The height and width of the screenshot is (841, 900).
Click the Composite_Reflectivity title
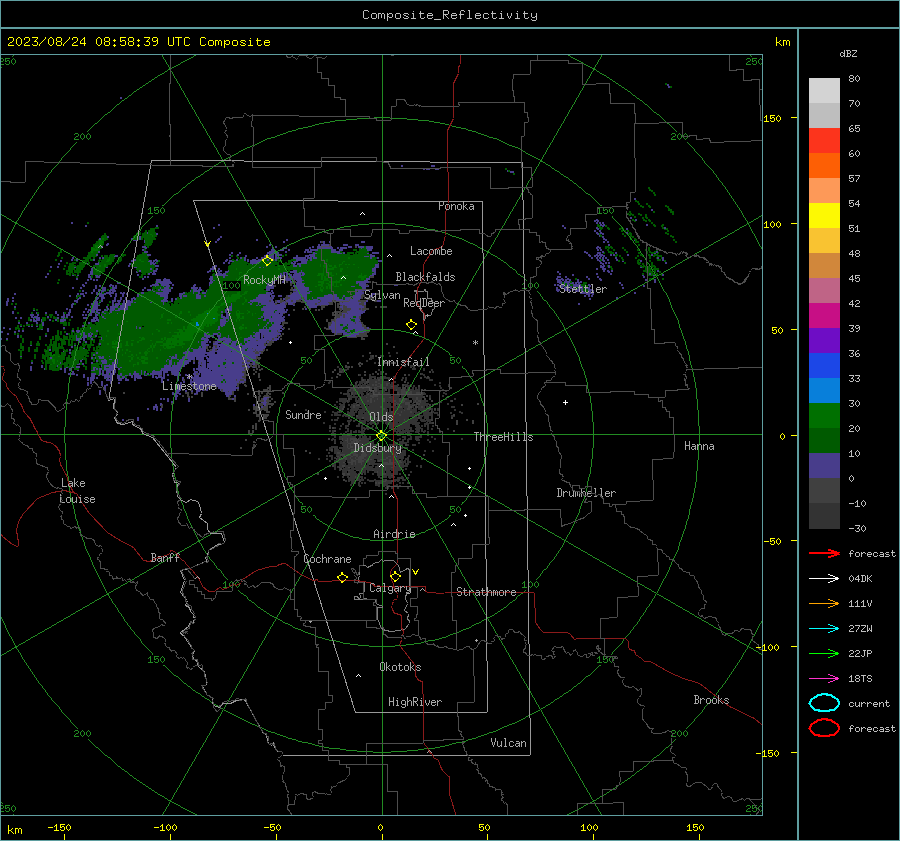click(450, 15)
